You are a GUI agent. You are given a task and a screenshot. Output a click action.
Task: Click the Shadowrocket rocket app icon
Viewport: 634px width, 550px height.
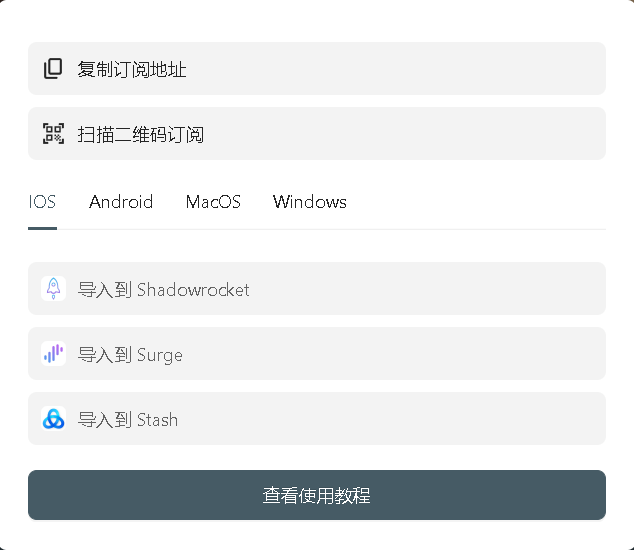53,288
